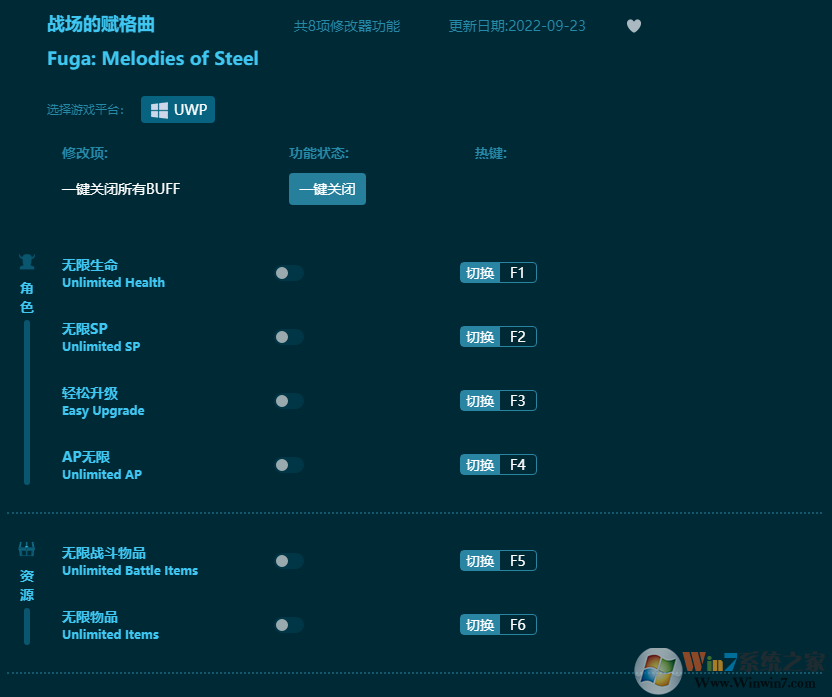The height and width of the screenshot is (697, 832).
Task: Click the F2 hotkey field
Action: [x=518, y=337]
